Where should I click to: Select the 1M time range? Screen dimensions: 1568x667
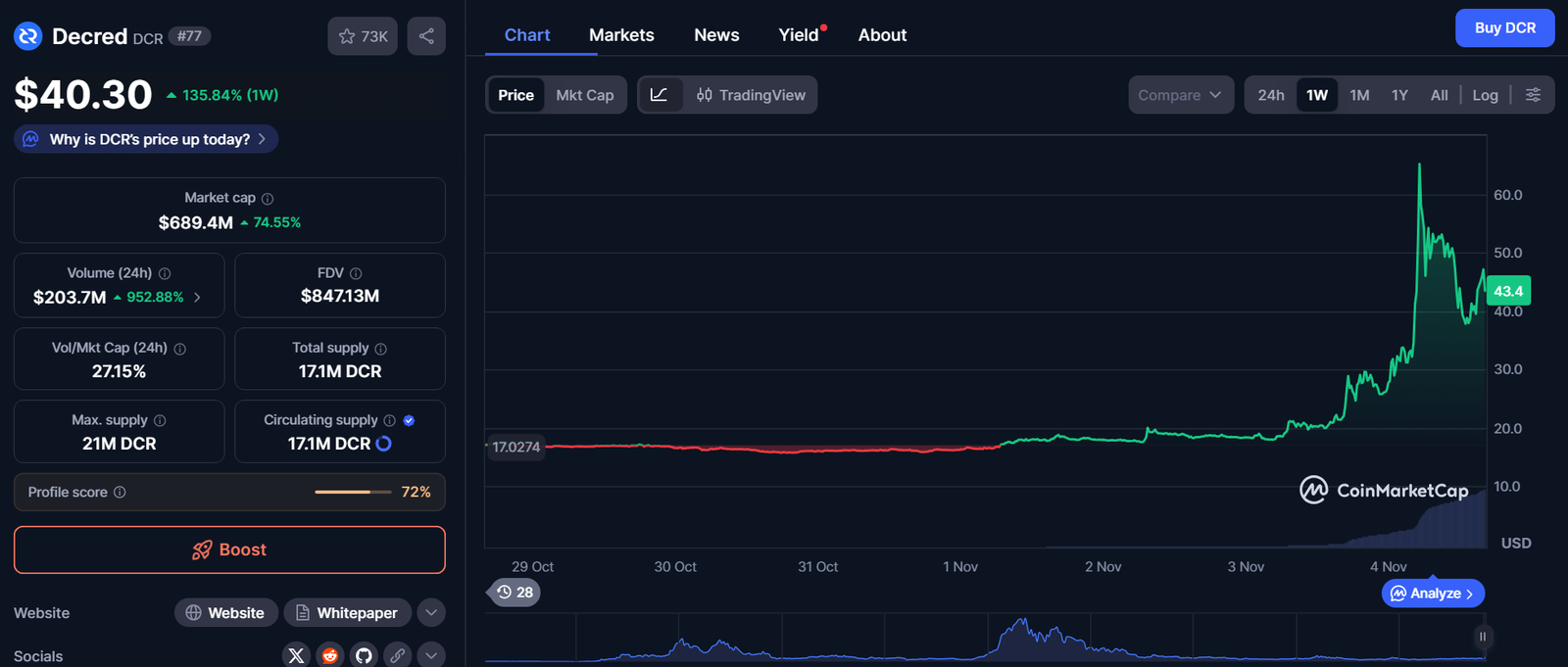point(1359,95)
